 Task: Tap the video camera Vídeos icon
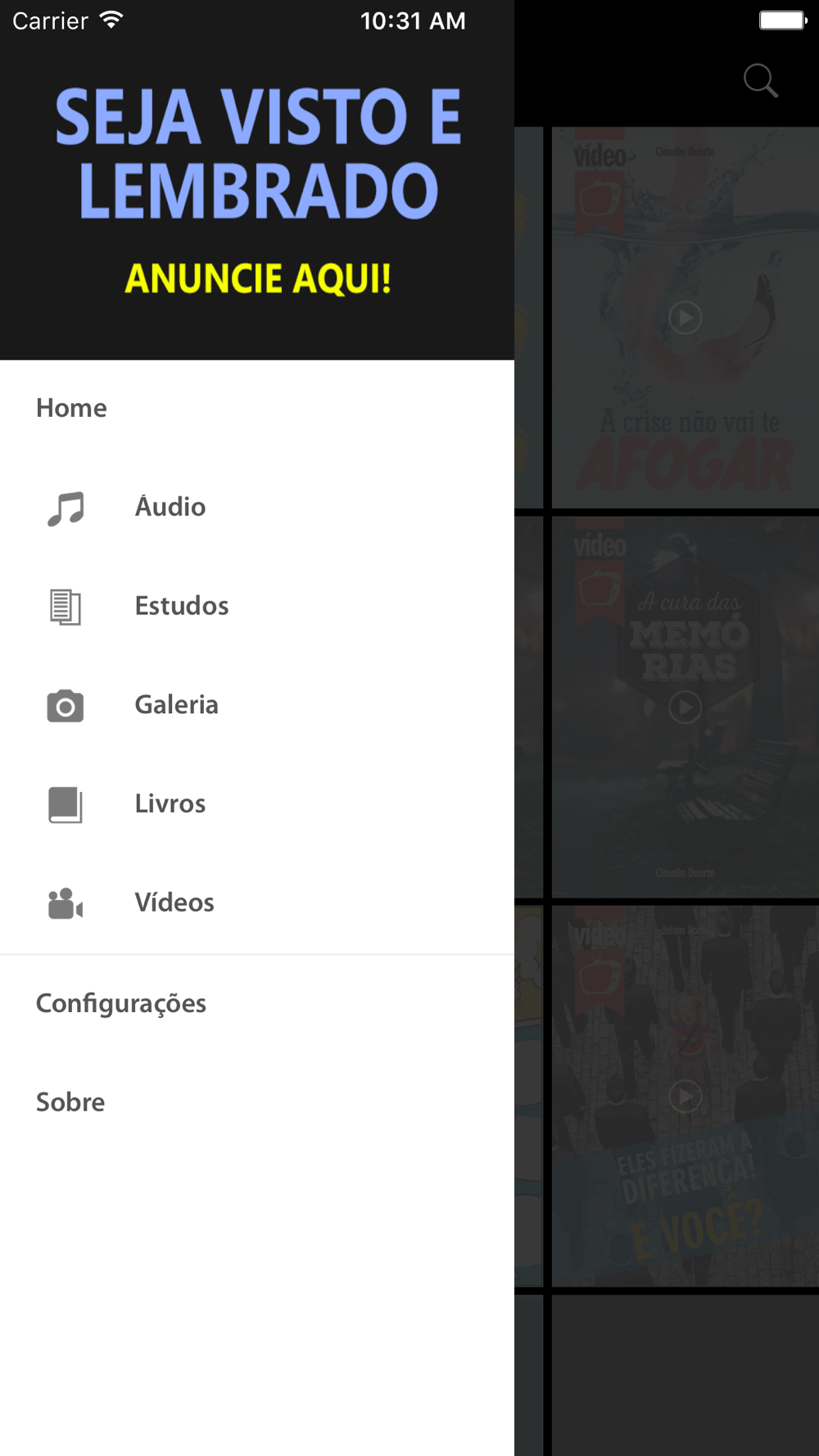click(x=66, y=903)
